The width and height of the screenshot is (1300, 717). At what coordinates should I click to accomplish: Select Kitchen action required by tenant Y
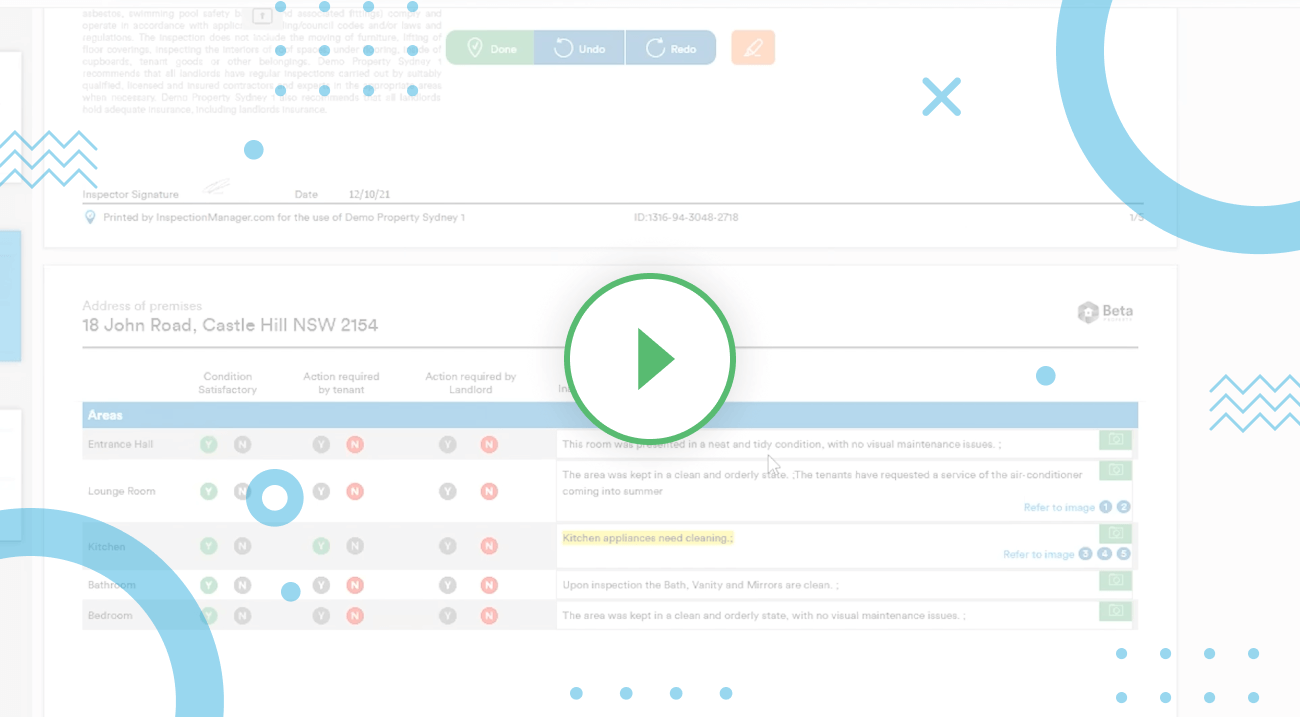point(321,546)
